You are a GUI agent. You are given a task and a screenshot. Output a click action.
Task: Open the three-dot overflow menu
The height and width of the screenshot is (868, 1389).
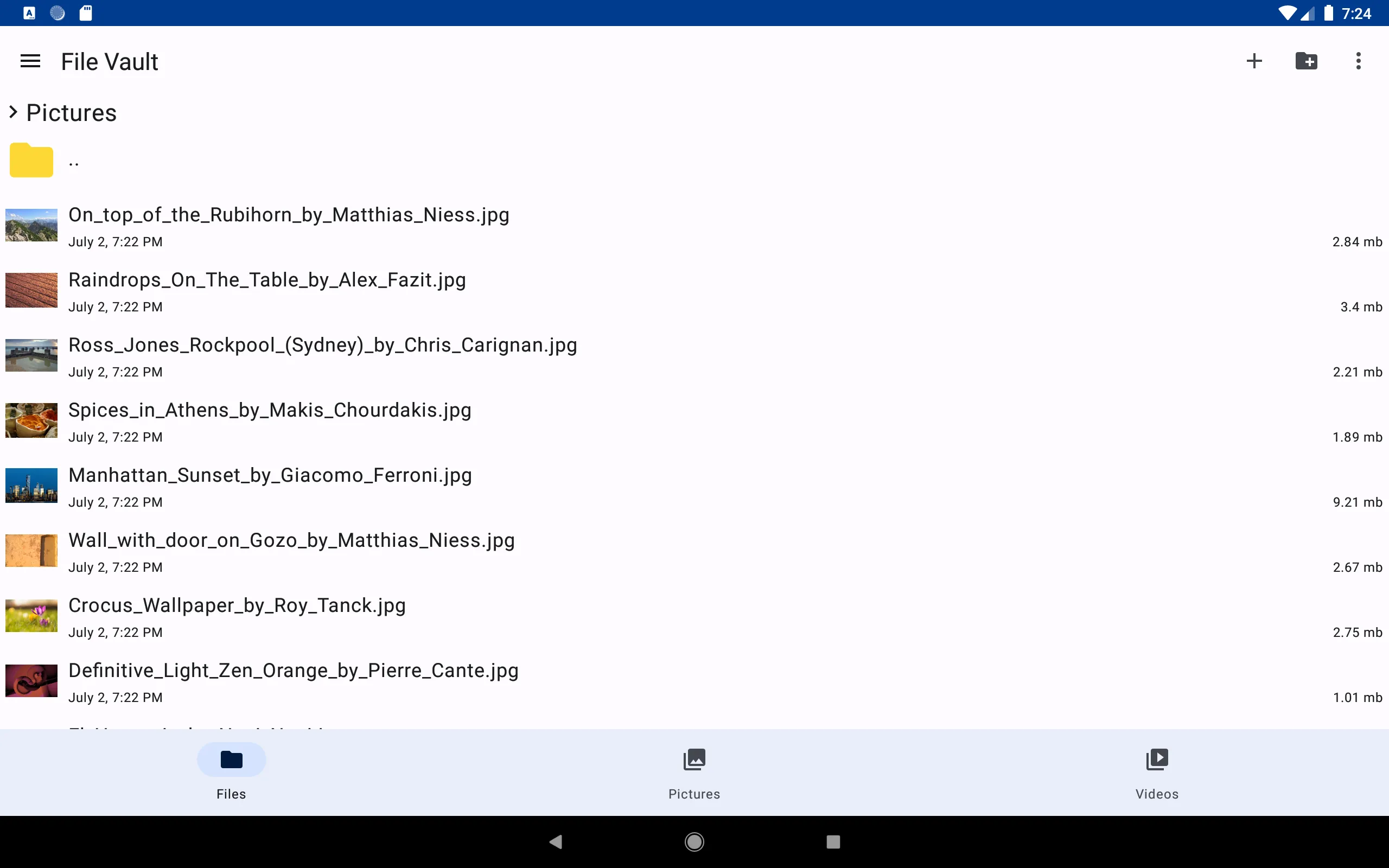[x=1358, y=61]
